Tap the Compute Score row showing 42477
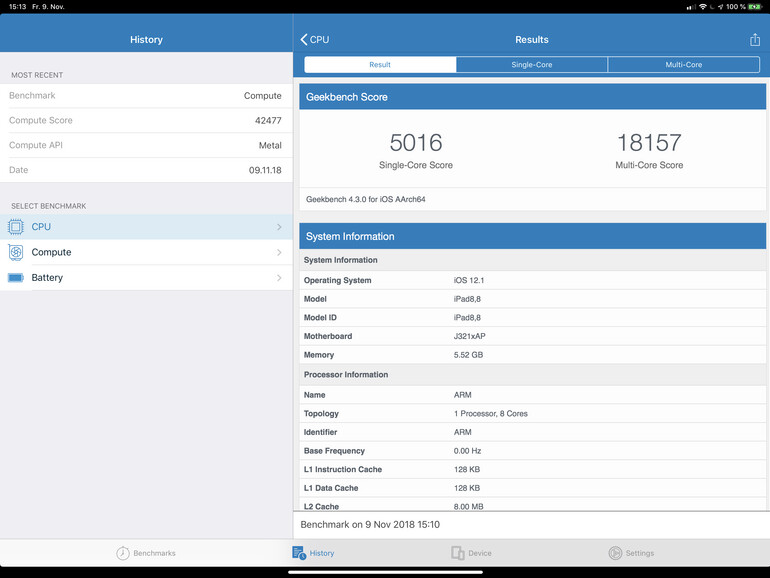The height and width of the screenshot is (578, 770). pyautogui.click(x=146, y=121)
